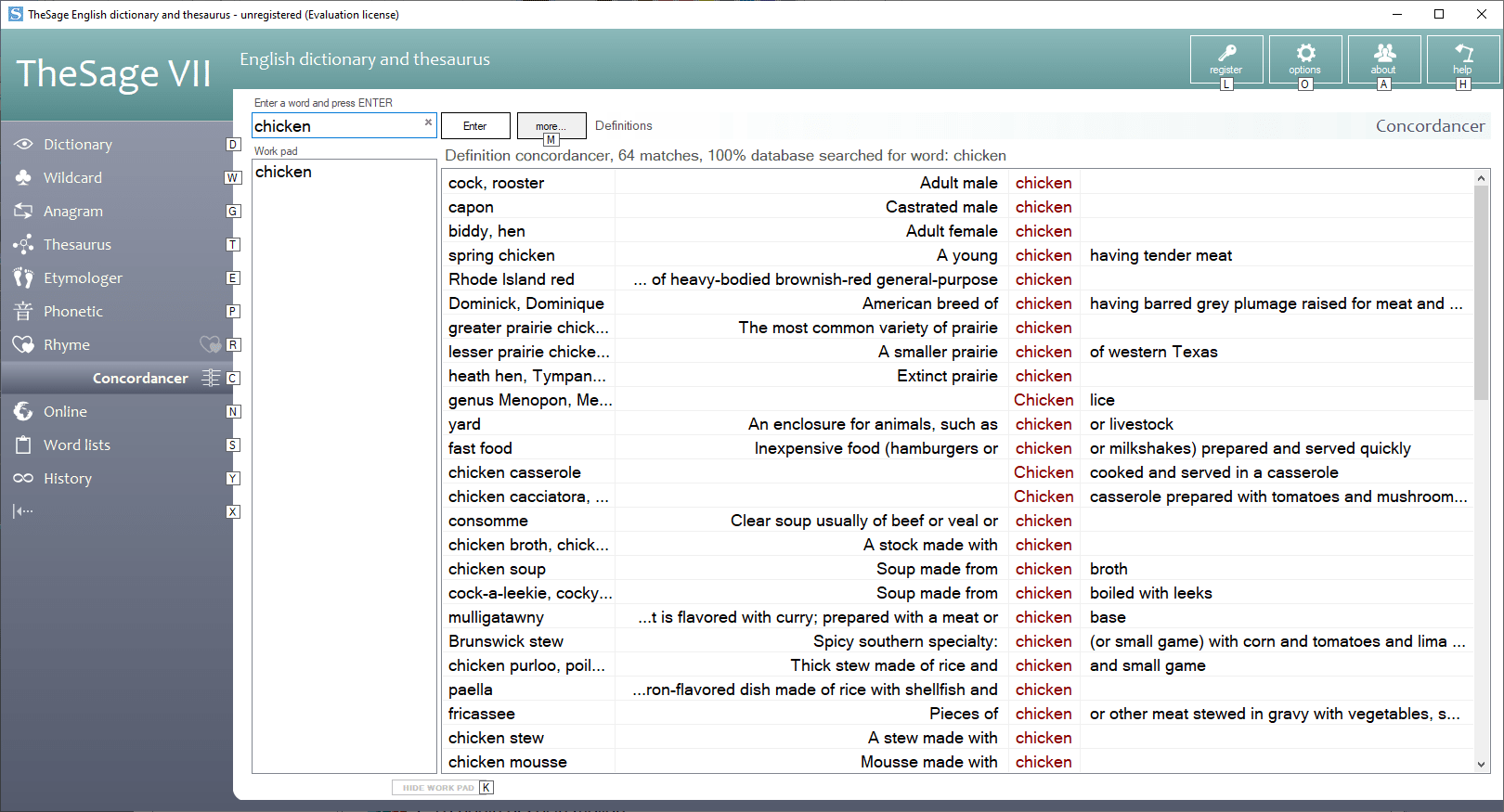Screen dimensions: 1504x812
Task: Select the Rhyme hearts icon
Action: pyautogui.click(x=23, y=344)
